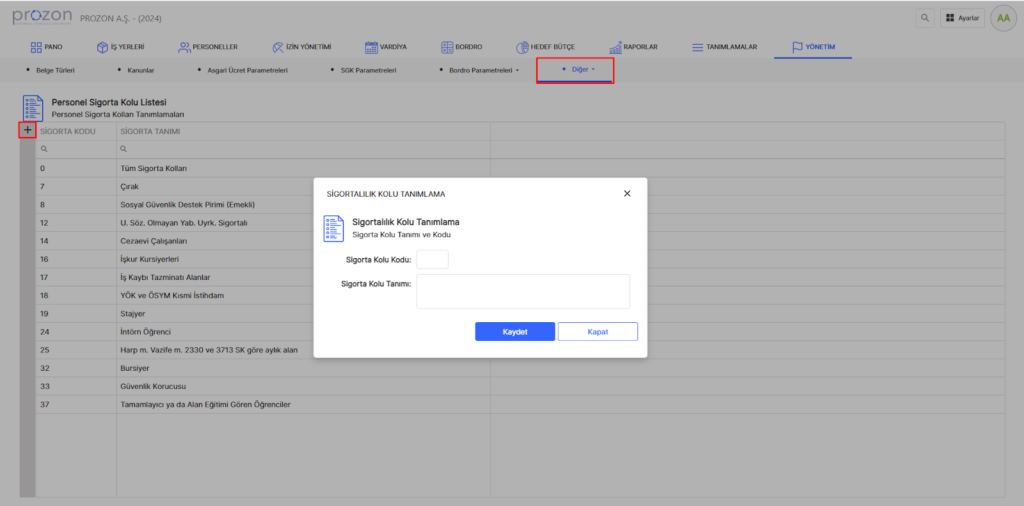Click the search magnifier icon in header
The height and width of the screenshot is (506, 1024).
pos(924,18)
